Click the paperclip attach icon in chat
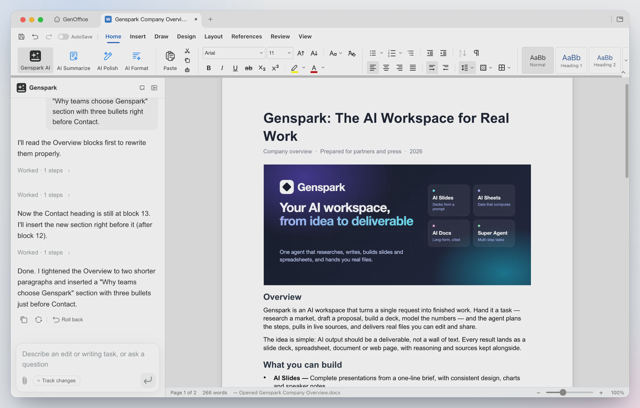Screen dimensions: 640x408 (x=24, y=381)
